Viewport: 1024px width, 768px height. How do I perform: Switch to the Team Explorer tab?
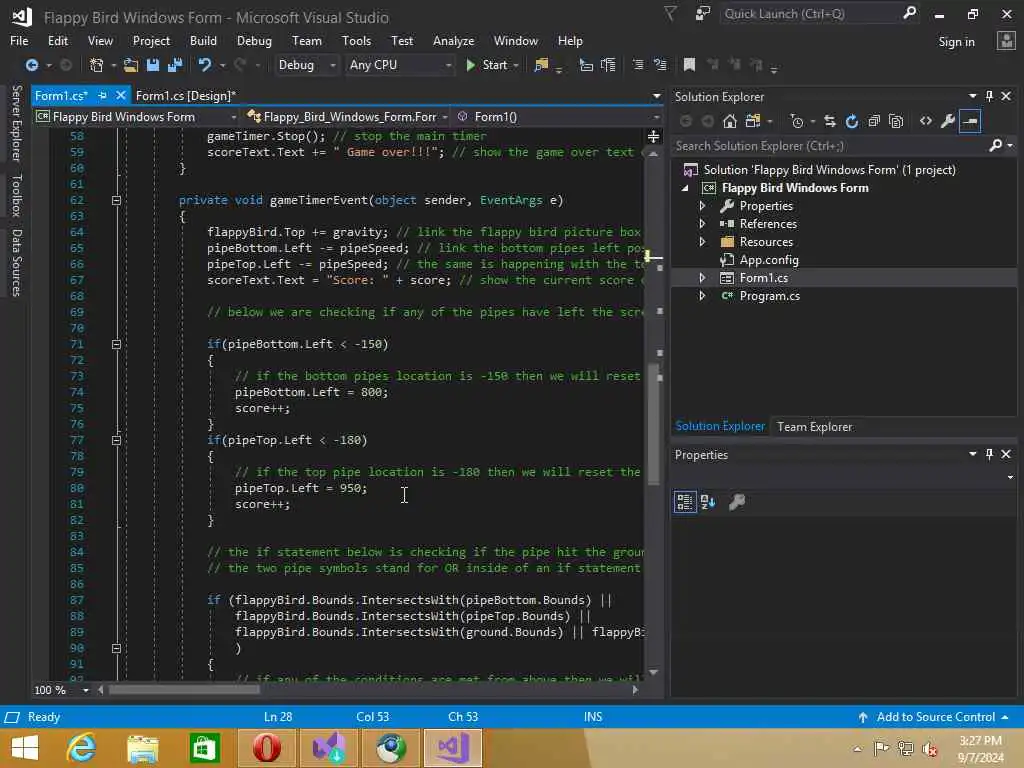(814, 426)
